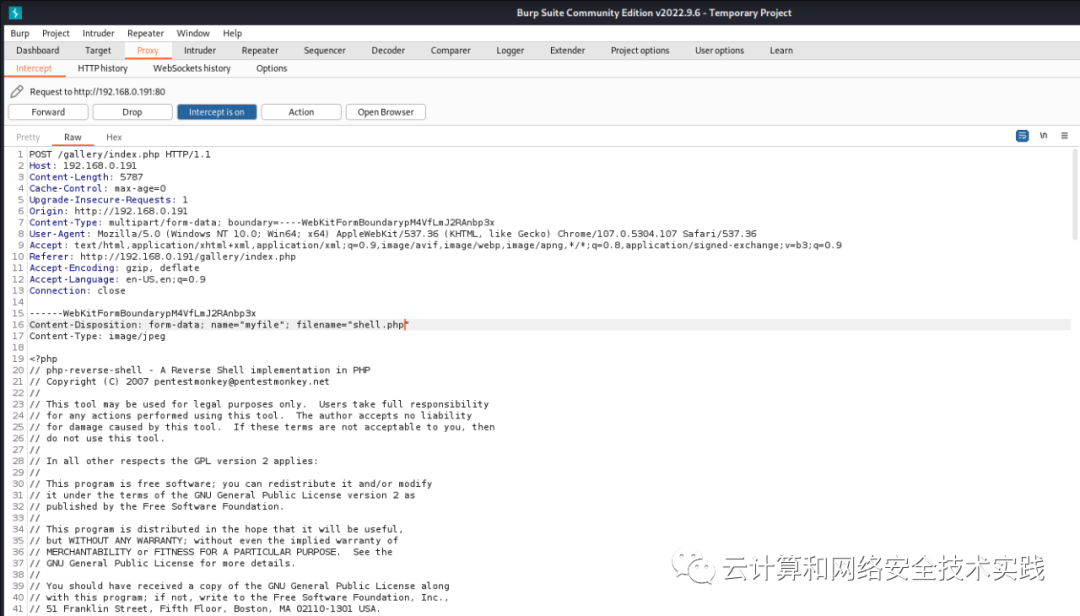Open the proxy Options sub-tab
Image resolution: width=1080 pixels, height=616 pixels.
(x=271, y=68)
